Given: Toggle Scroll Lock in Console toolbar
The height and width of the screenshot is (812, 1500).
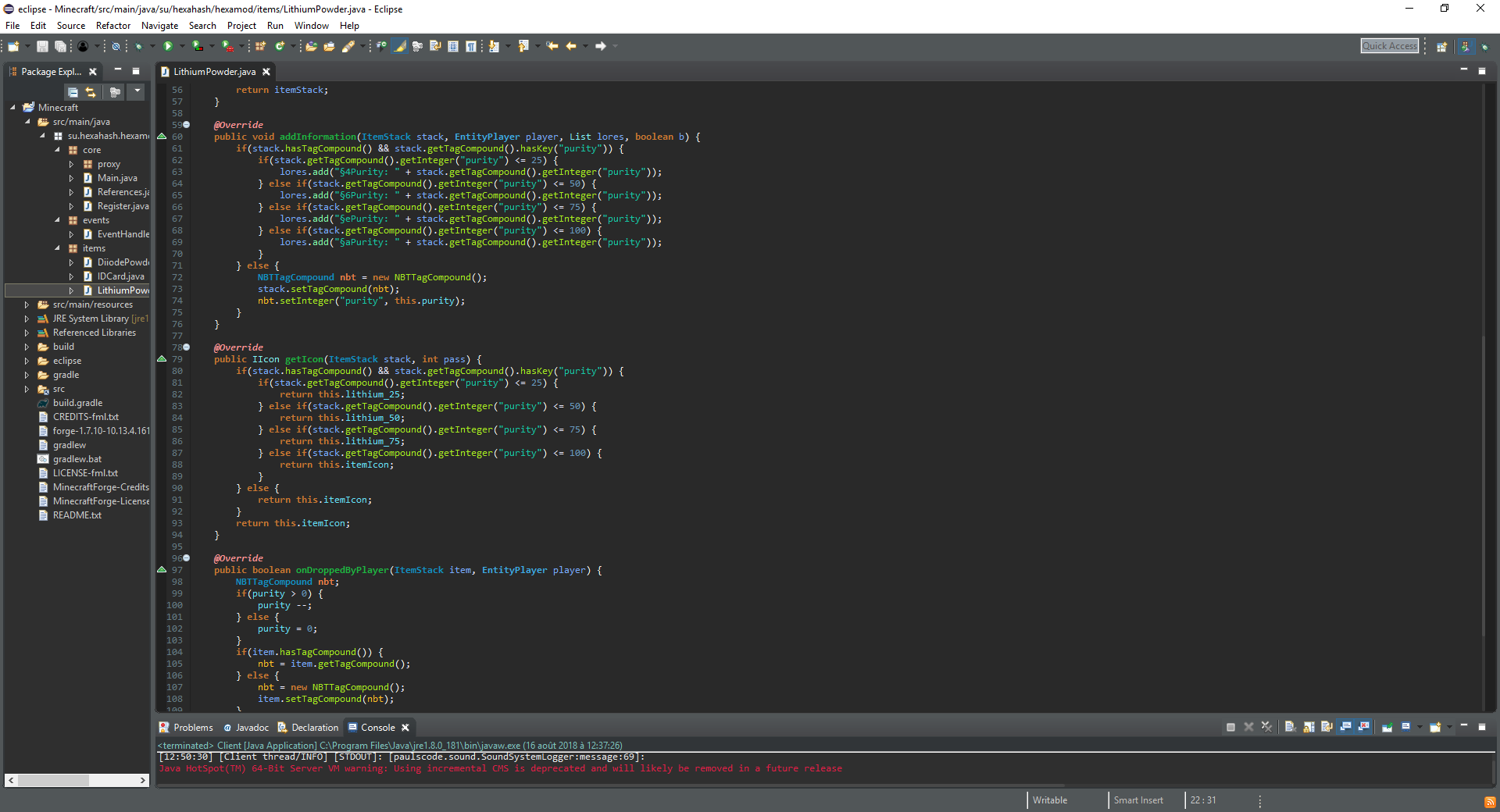Looking at the screenshot, I should (x=1309, y=727).
